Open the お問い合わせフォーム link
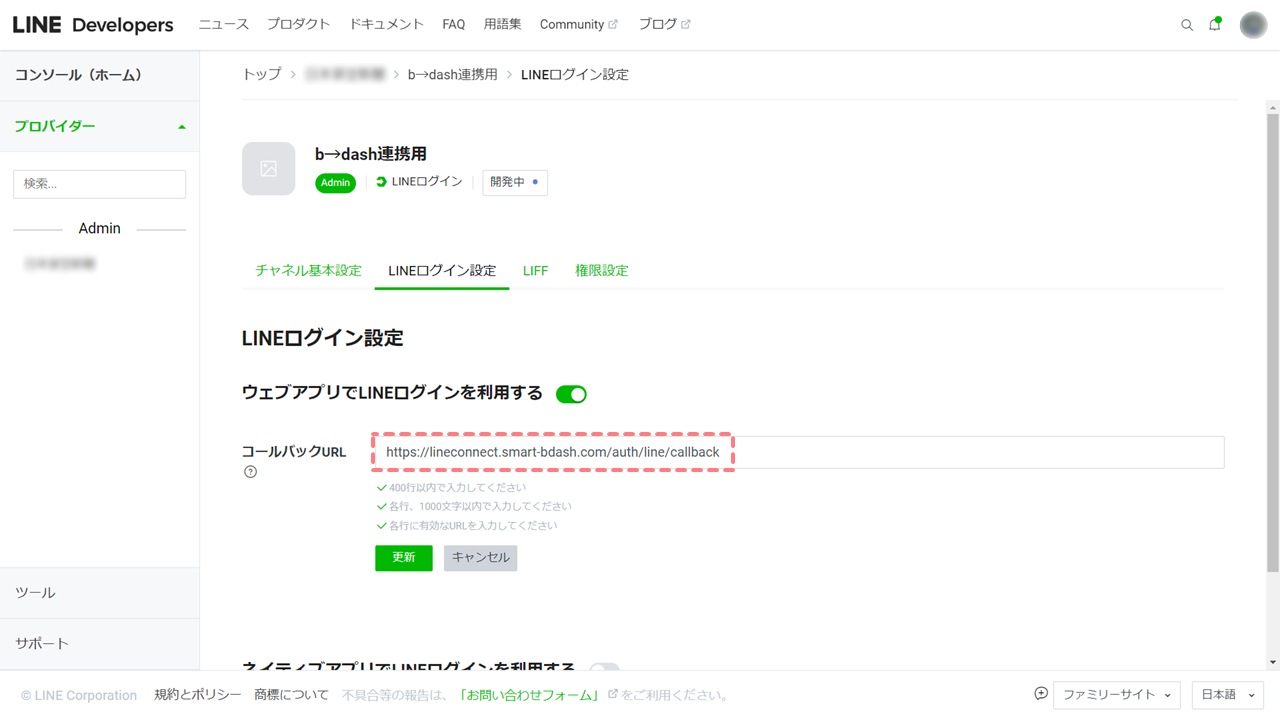This screenshot has height=720, width=1280. tap(530, 695)
